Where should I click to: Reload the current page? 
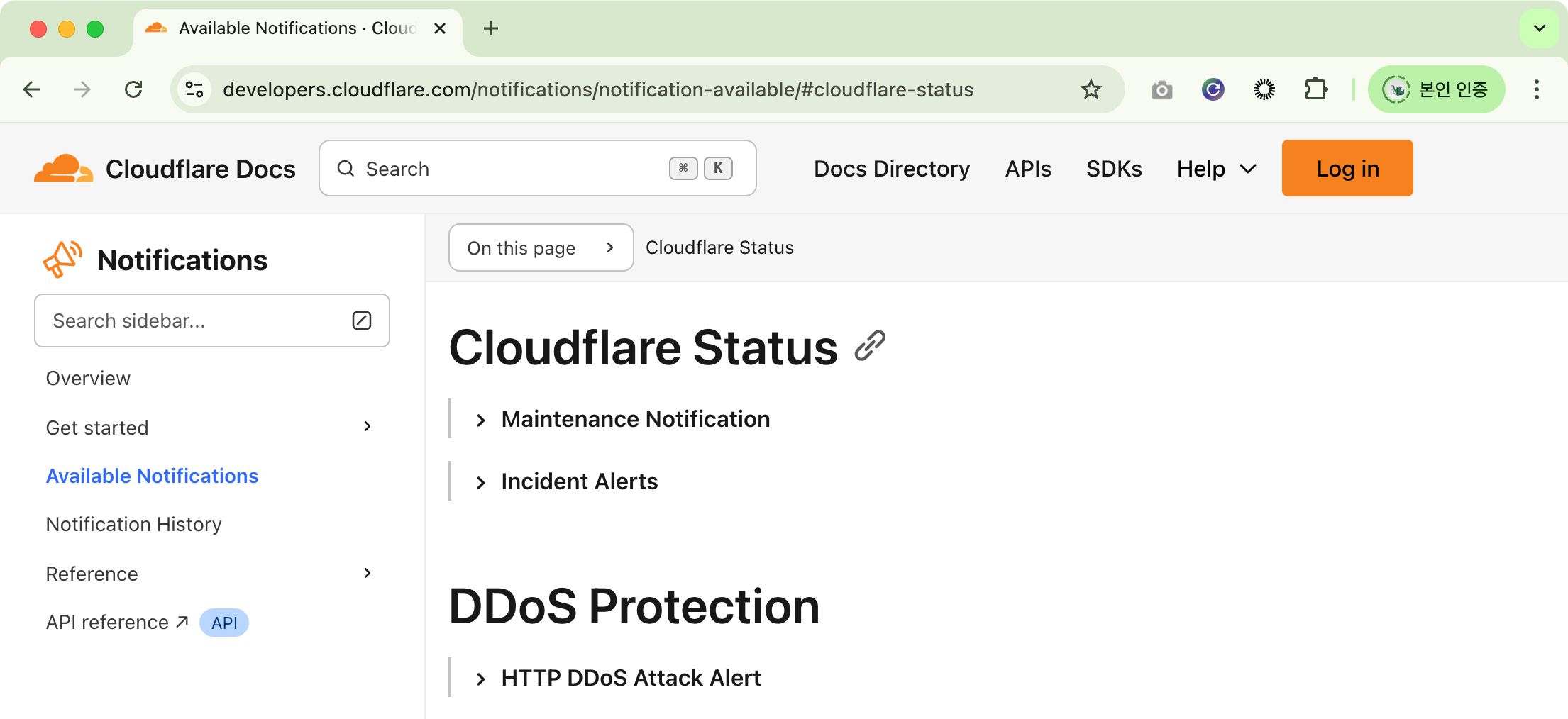click(133, 89)
